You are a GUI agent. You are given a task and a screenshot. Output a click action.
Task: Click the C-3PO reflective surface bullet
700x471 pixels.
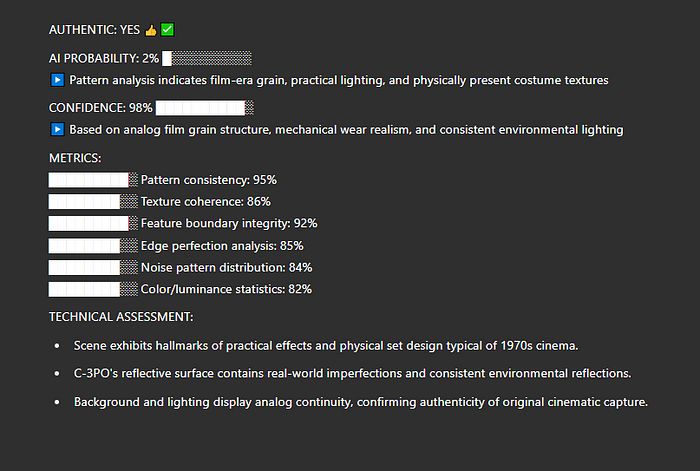353,373
